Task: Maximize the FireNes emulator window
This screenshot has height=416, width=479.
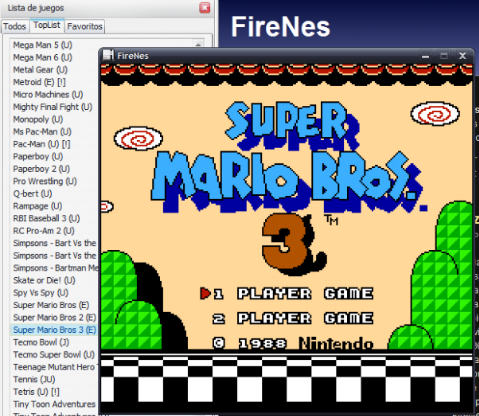Action: 444,56
